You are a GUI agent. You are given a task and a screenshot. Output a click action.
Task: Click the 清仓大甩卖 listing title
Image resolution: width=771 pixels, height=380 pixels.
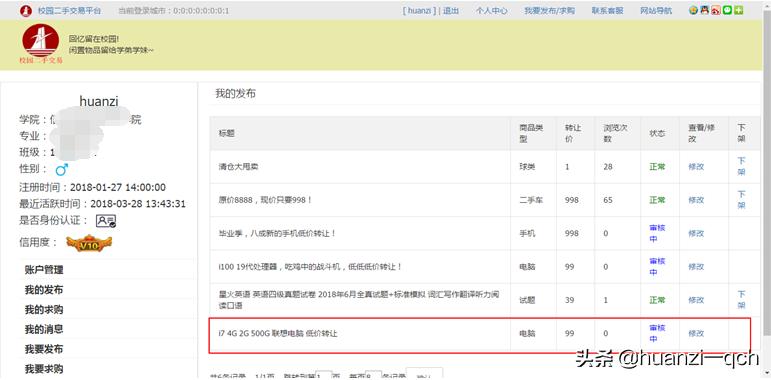click(238, 167)
